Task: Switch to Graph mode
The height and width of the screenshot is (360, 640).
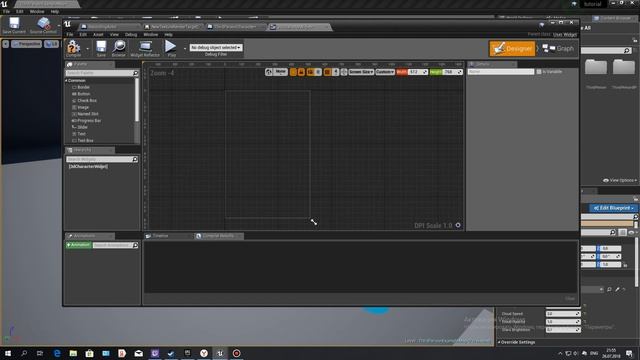Action: 558,49
